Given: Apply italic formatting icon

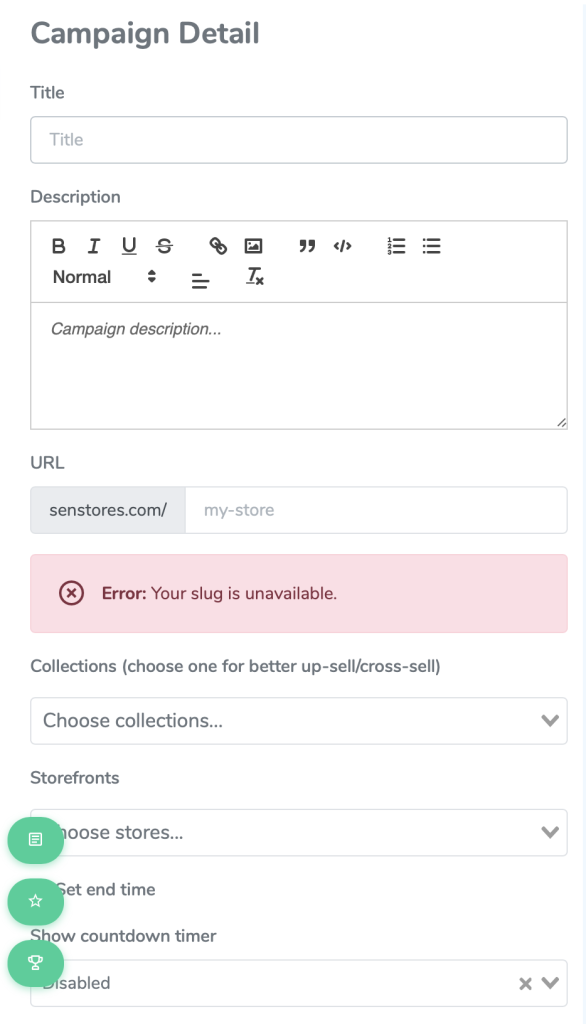Looking at the screenshot, I should click(x=94, y=246).
